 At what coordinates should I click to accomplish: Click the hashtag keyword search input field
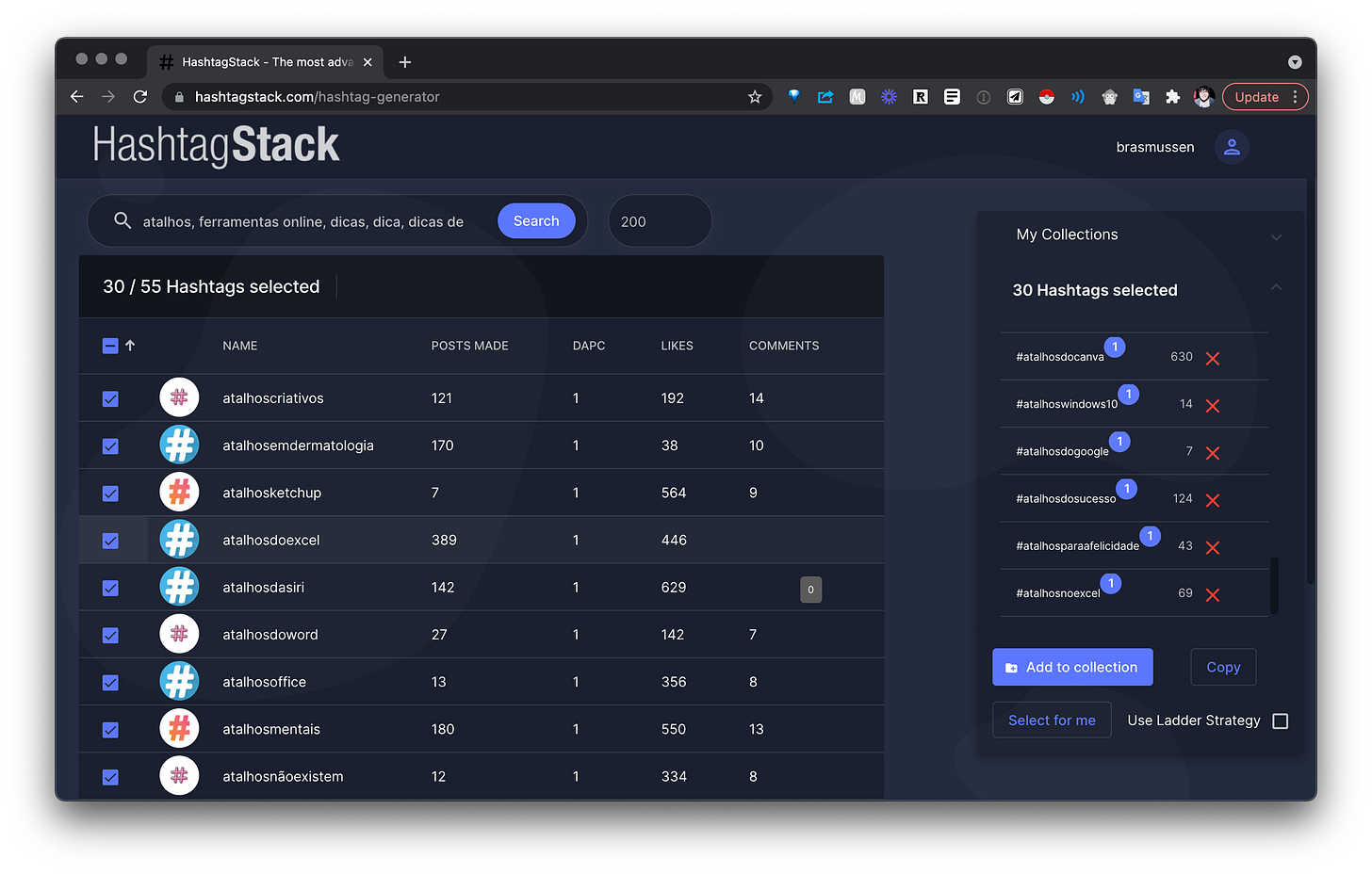click(x=303, y=221)
